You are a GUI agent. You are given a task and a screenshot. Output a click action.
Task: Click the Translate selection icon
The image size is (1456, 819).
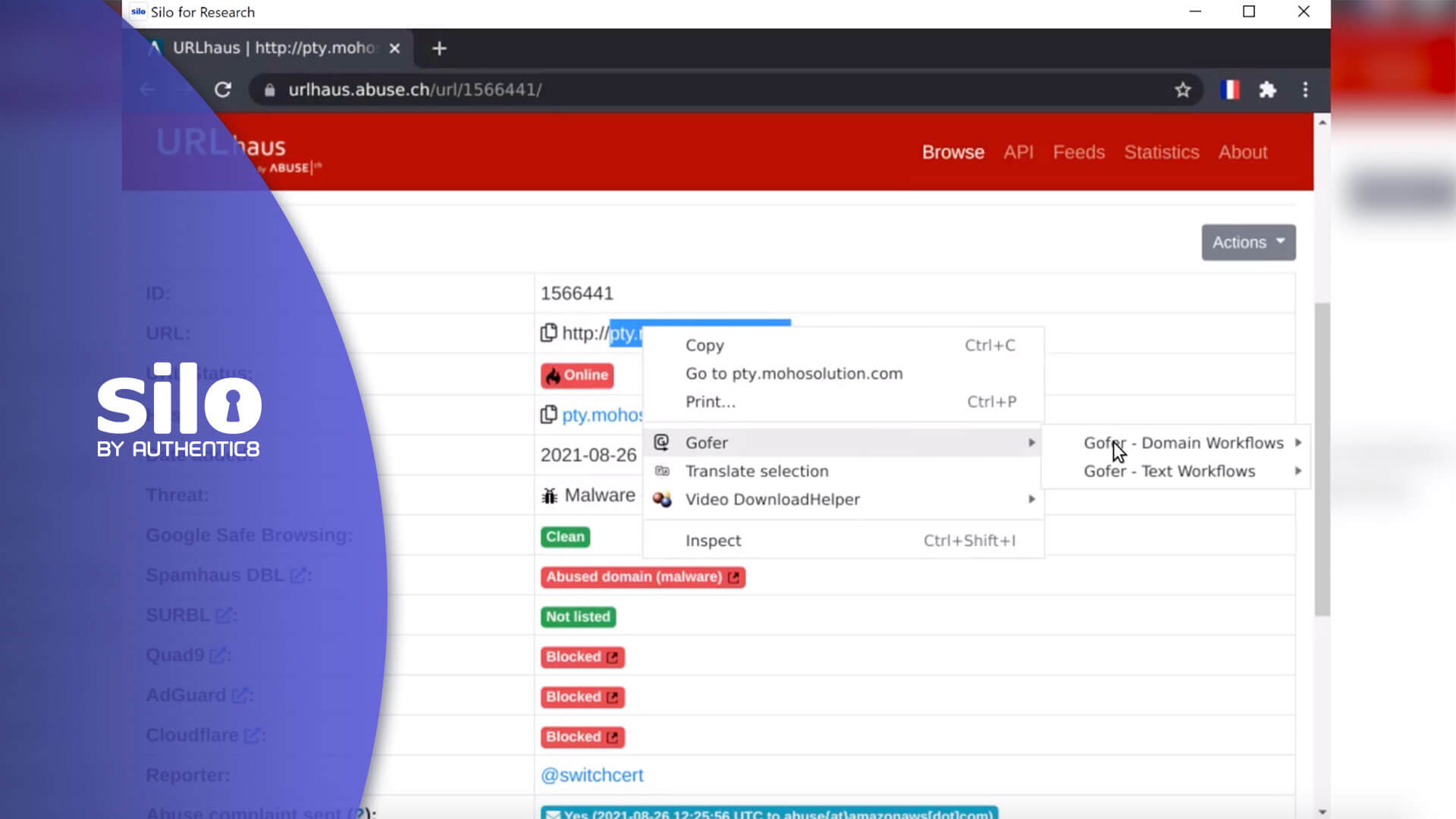click(662, 471)
